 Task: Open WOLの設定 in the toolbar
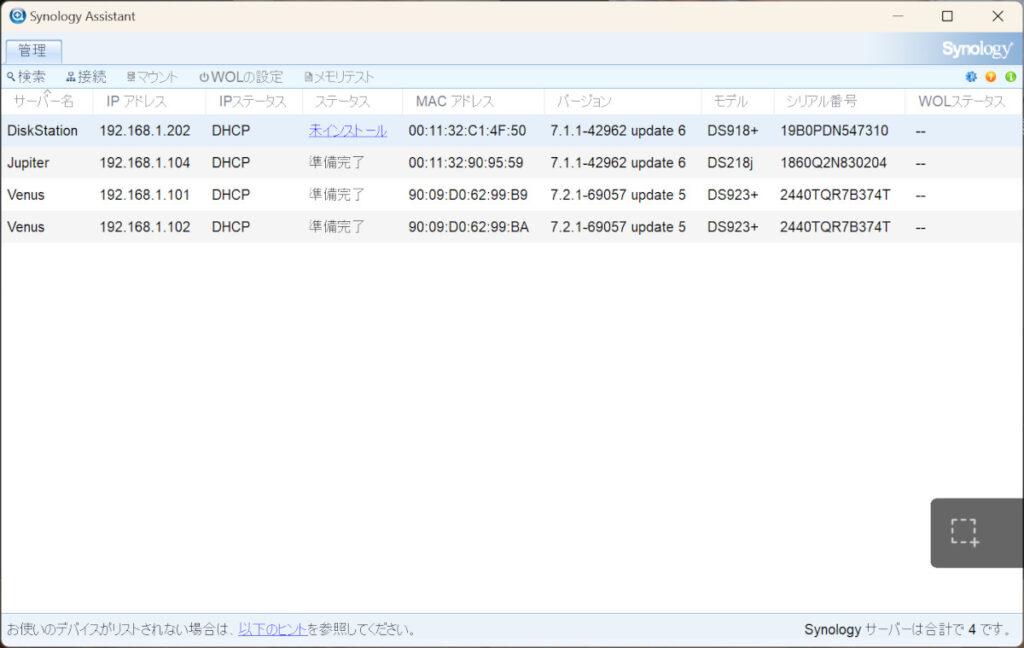click(x=241, y=76)
